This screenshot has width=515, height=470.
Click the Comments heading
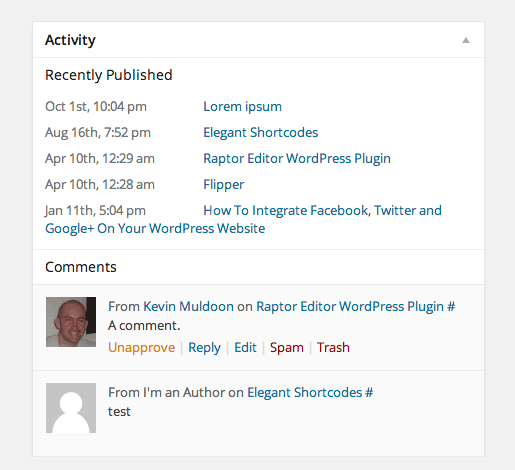coord(81,267)
